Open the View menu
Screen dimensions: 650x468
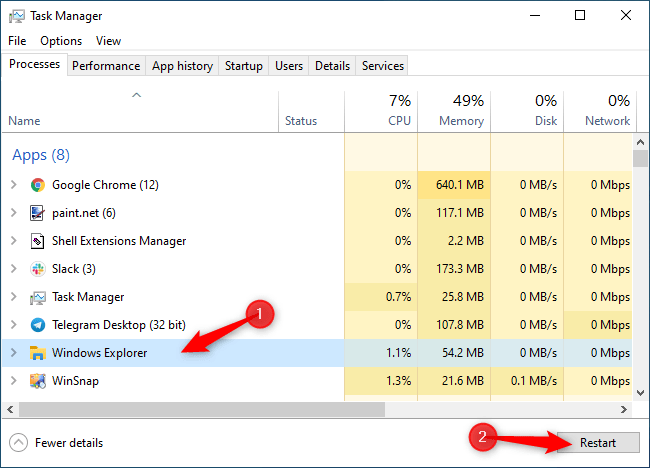tap(108, 41)
